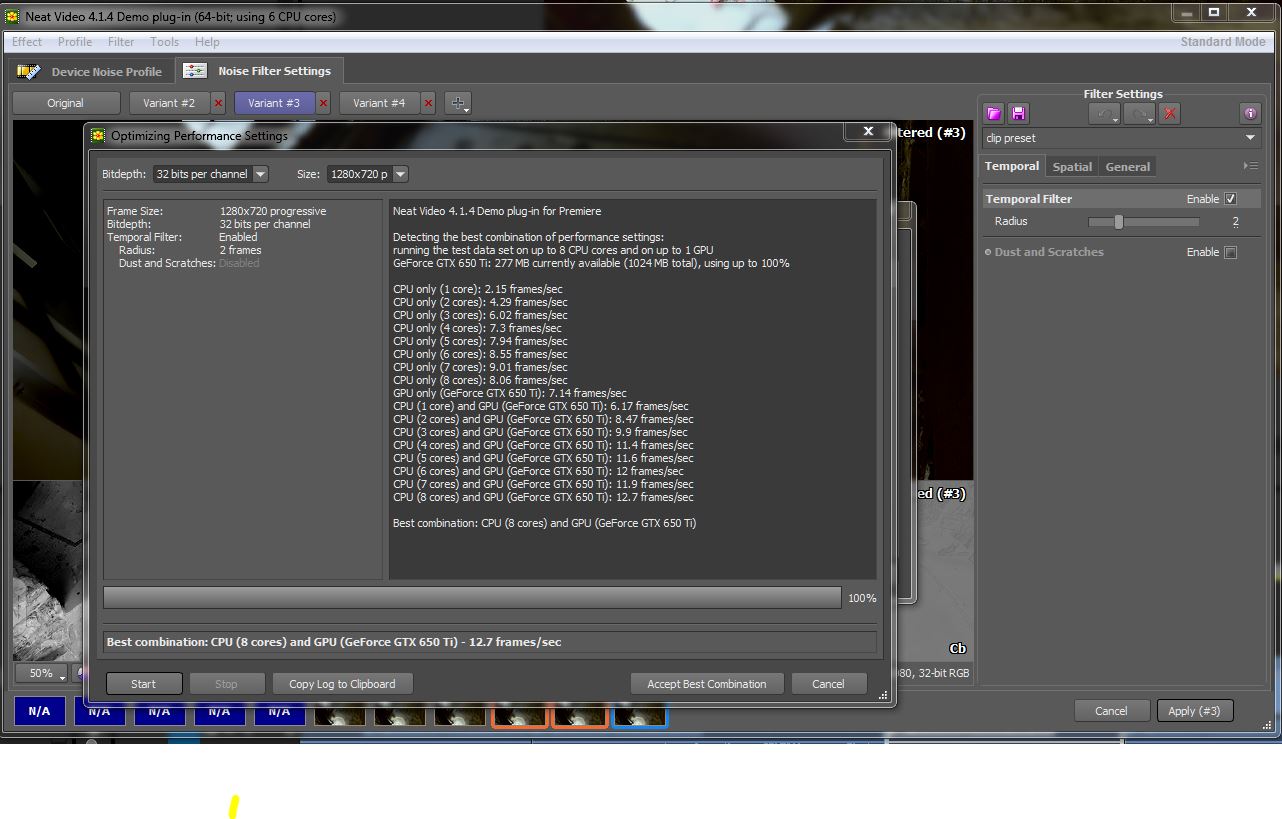The image size is (1282, 819).
Task: Open the Help menu
Action: [x=207, y=42]
